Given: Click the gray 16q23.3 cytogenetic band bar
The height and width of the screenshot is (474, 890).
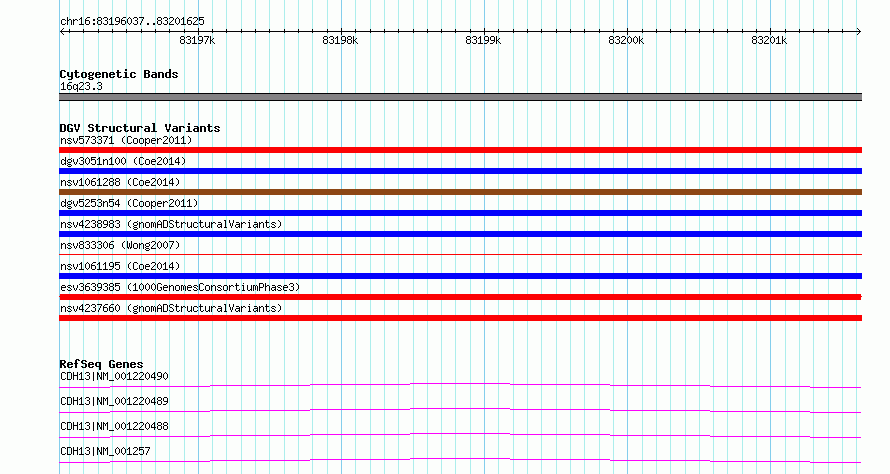Looking at the screenshot, I should pyautogui.click(x=460, y=97).
